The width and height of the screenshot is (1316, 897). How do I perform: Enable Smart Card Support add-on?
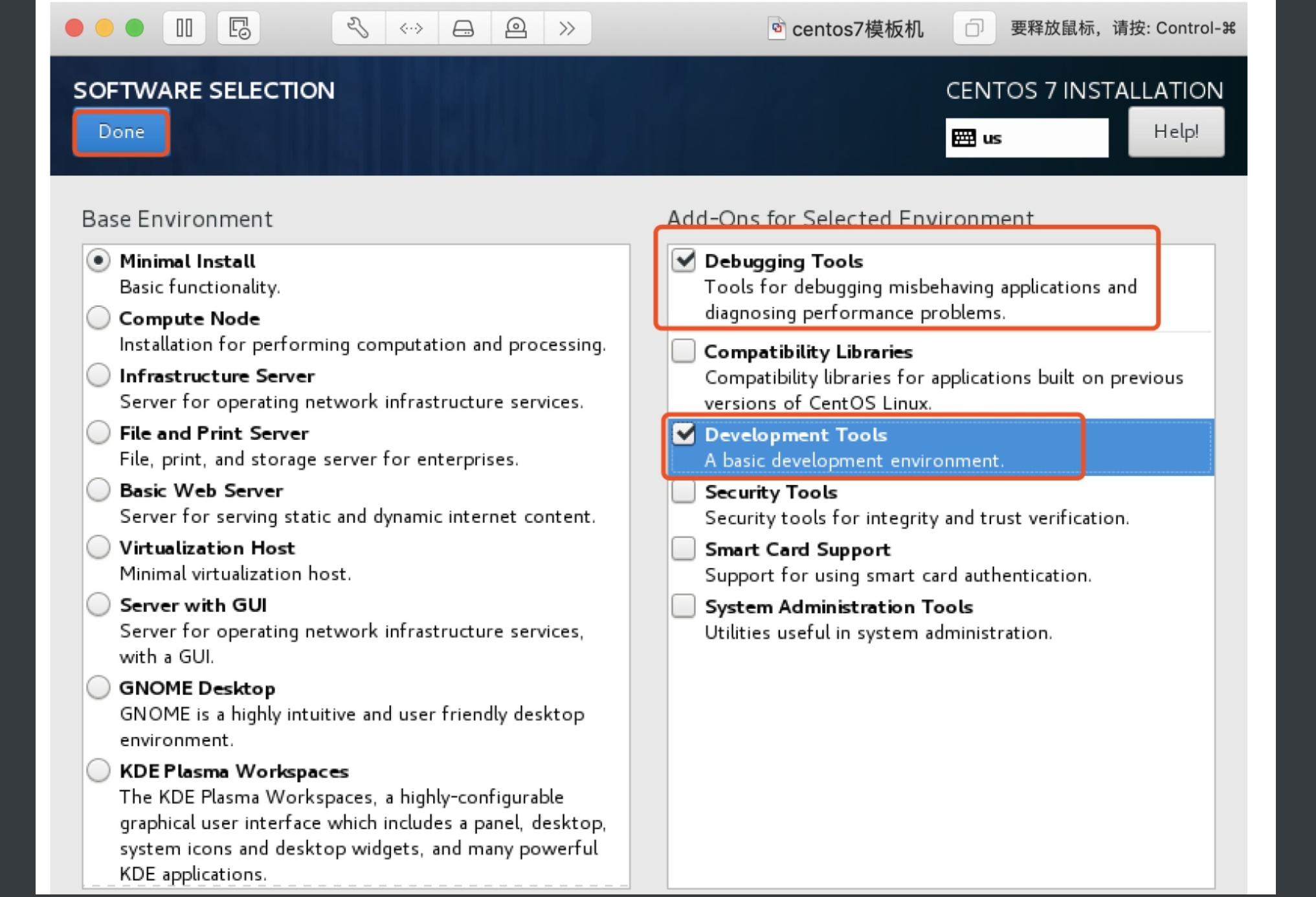click(x=684, y=549)
